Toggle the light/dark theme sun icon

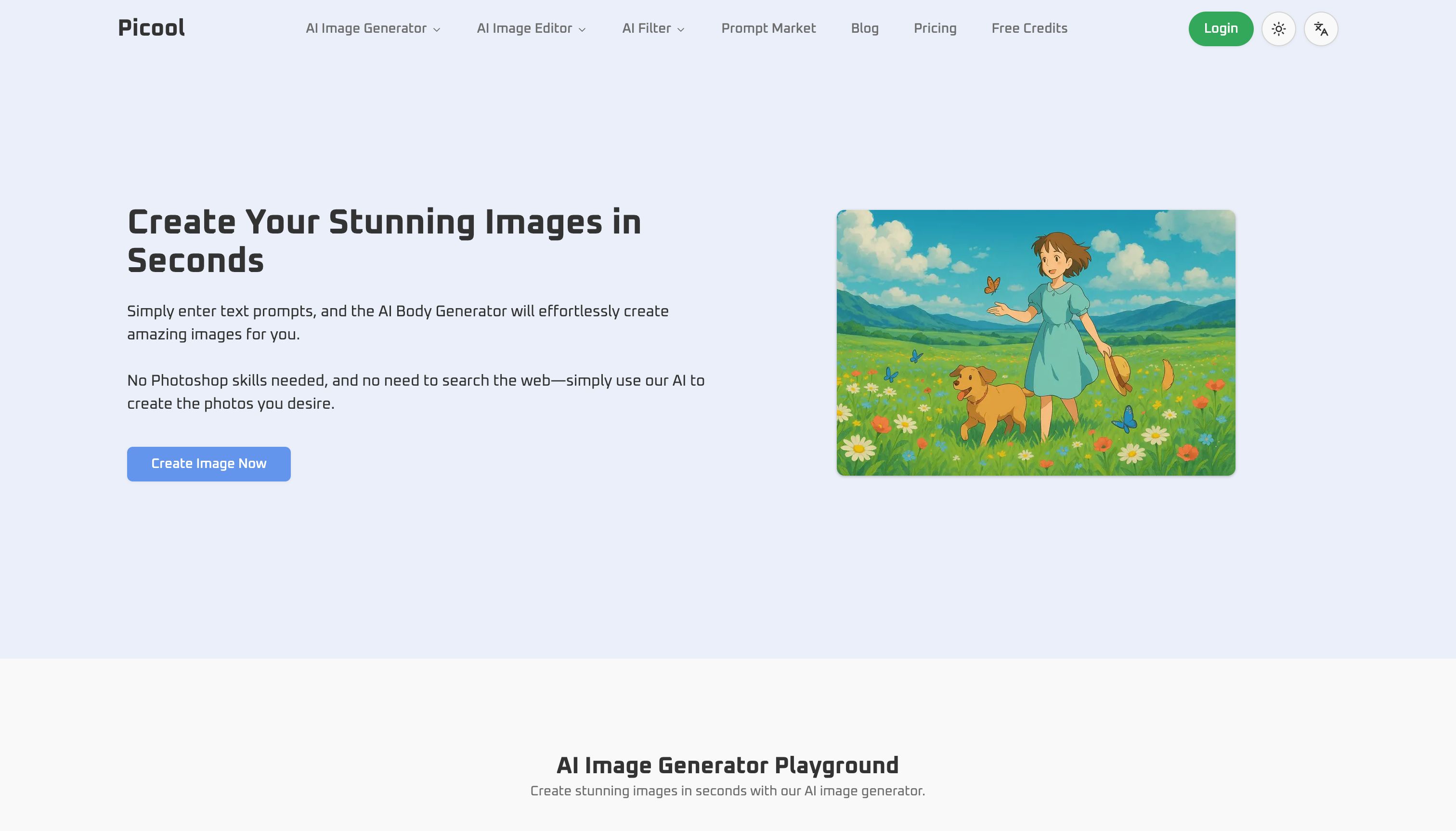point(1278,28)
